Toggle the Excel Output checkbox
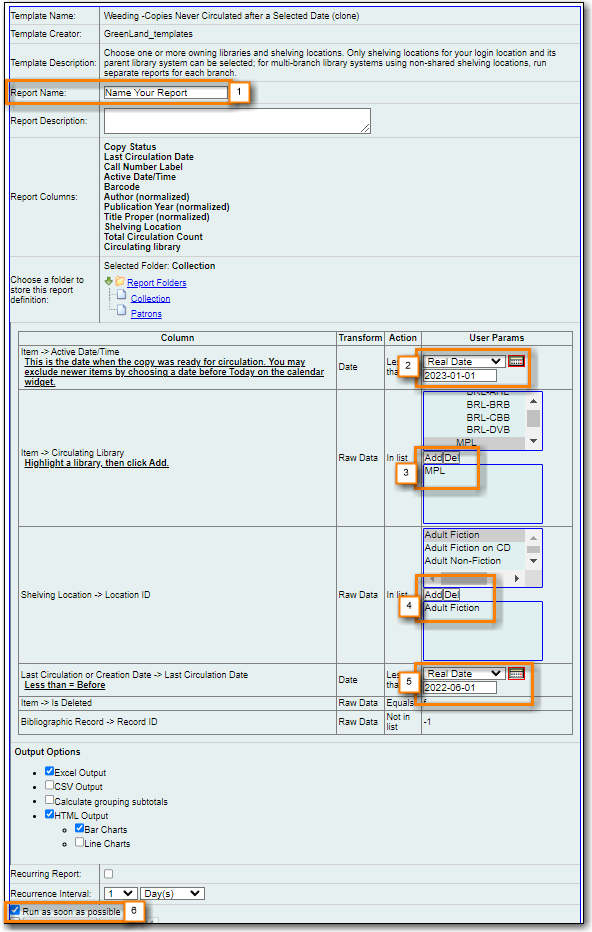 tap(49, 771)
